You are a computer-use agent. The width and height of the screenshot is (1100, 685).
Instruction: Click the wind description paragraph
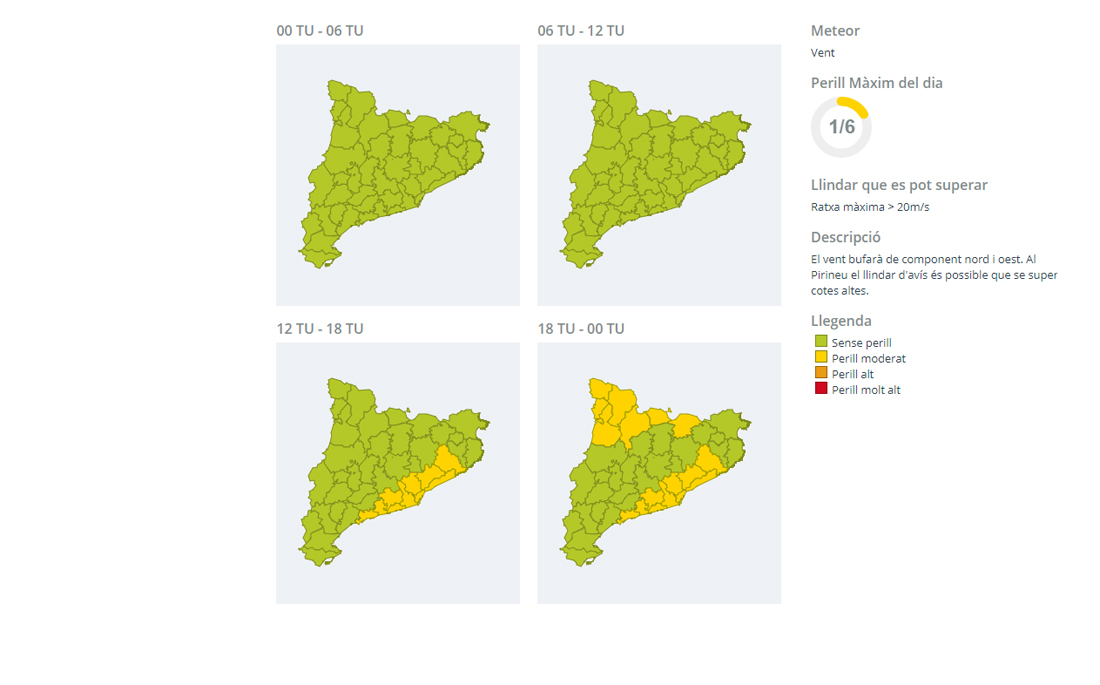tap(934, 275)
